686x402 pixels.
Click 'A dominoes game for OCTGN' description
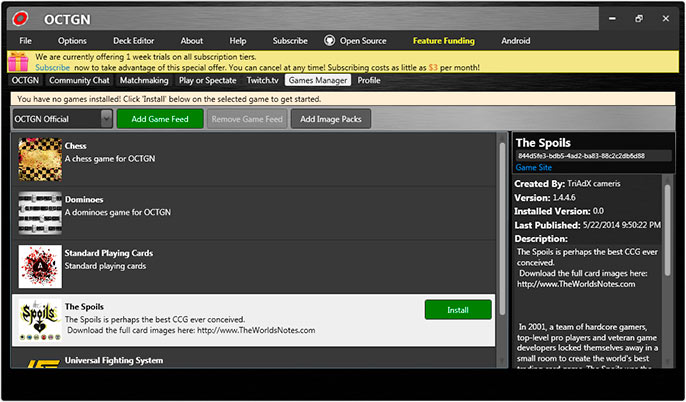(x=118, y=212)
